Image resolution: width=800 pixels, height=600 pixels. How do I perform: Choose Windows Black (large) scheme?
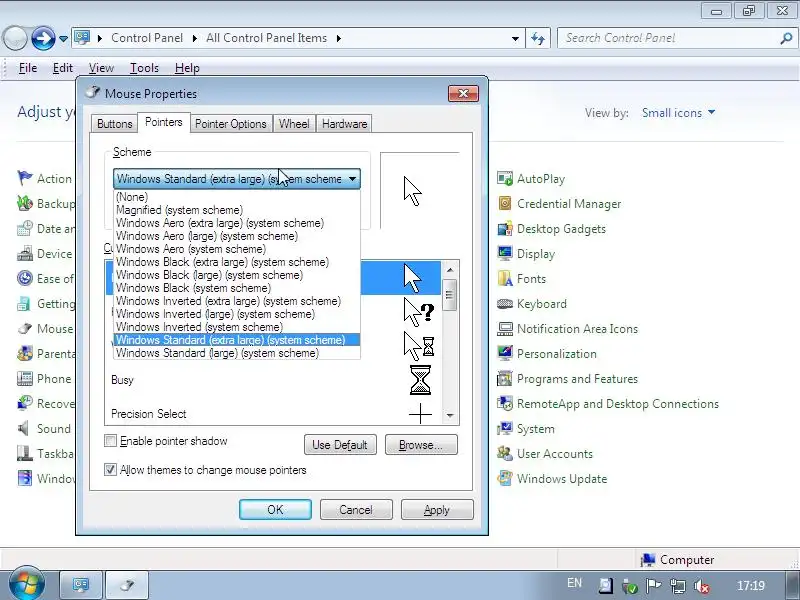point(237,275)
